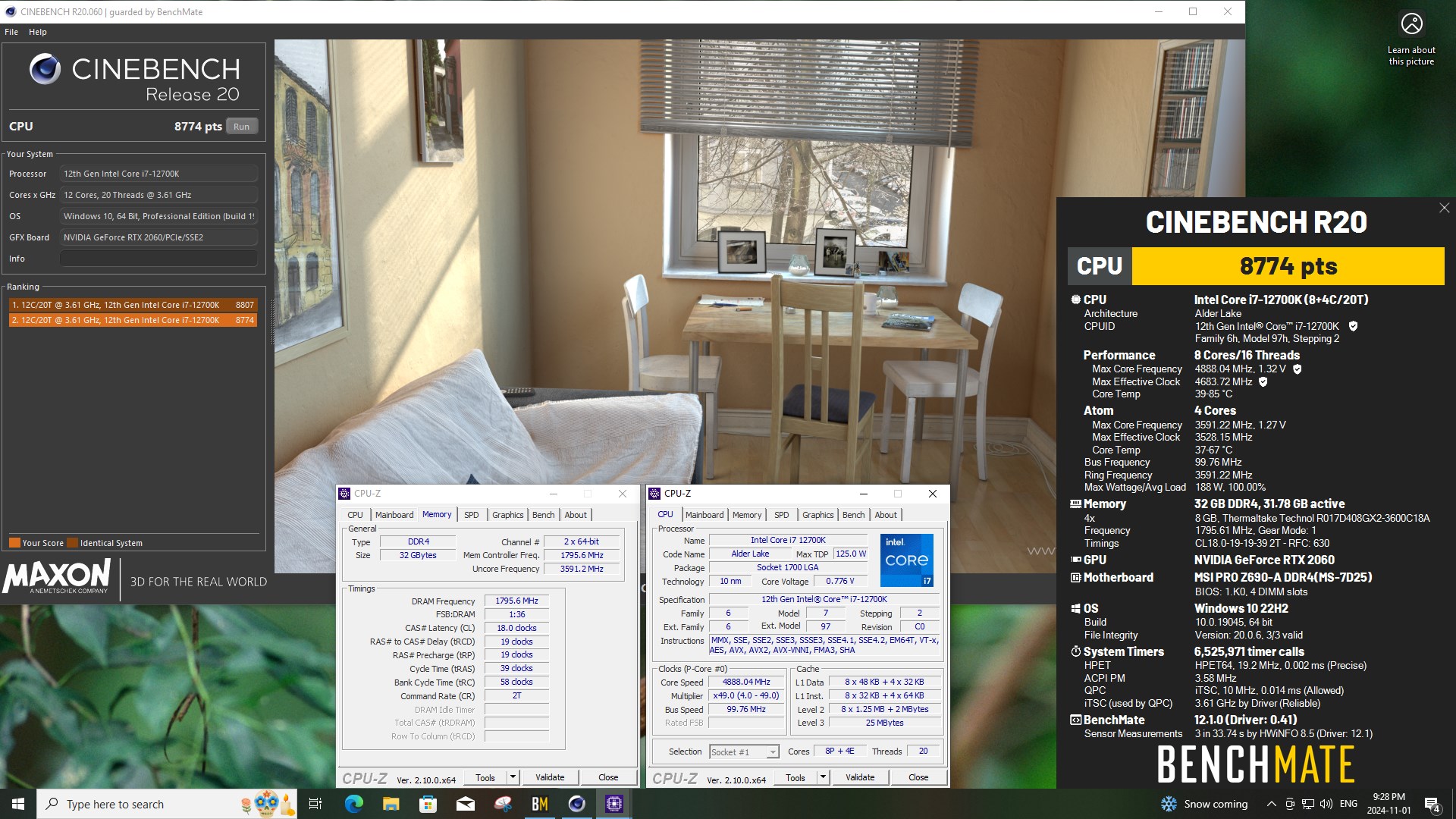The height and width of the screenshot is (819, 1456).
Task: Switch to Memory tab in CPU-Z CPU window
Action: pos(747,515)
